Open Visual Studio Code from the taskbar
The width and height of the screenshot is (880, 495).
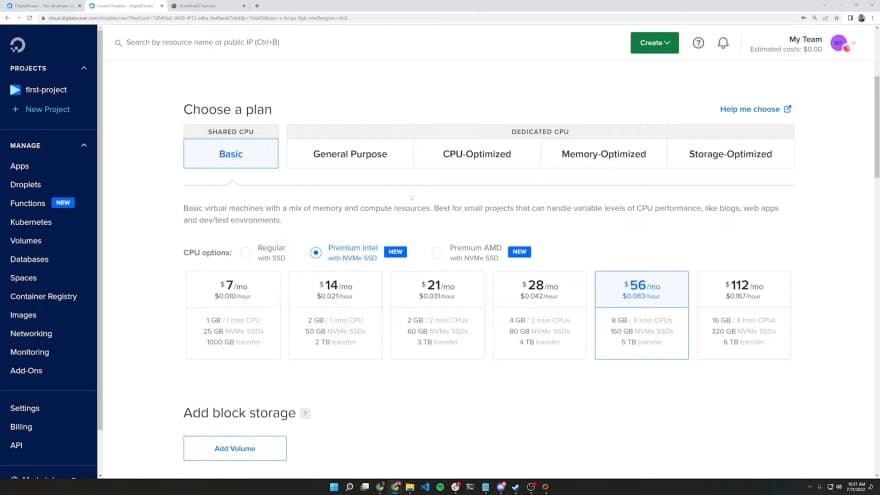point(425,487)
